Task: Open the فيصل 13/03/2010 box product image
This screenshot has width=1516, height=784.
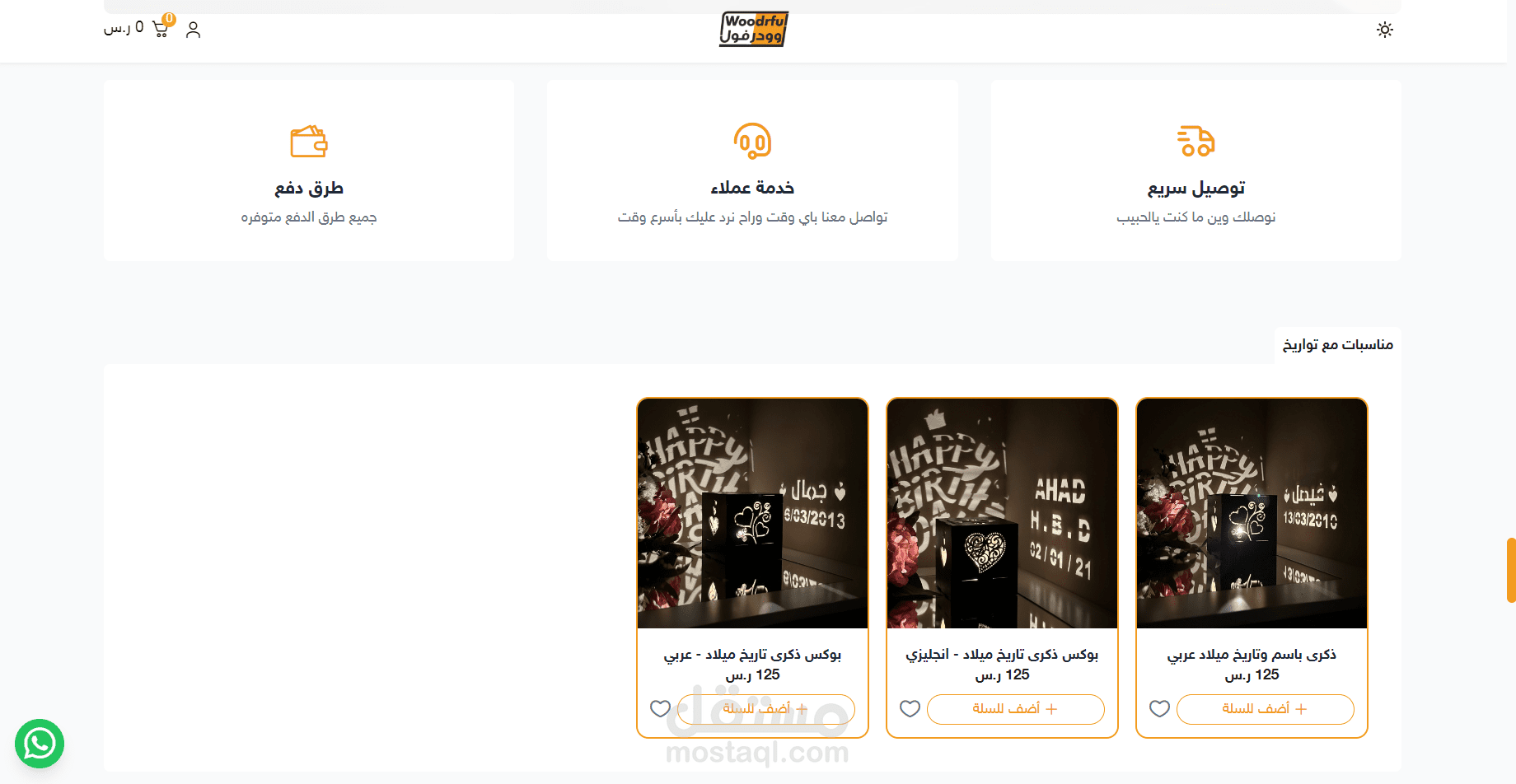Action: click(1252, 514)
